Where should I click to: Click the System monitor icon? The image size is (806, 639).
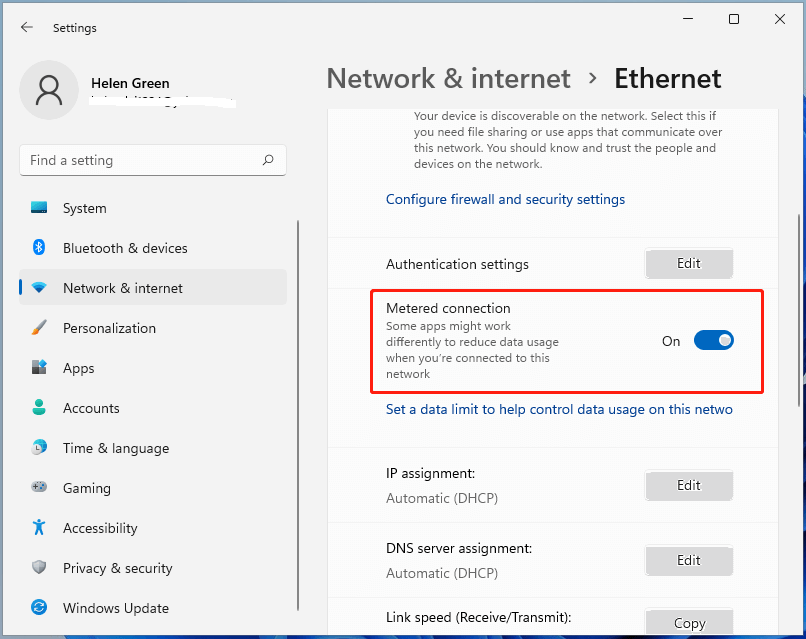coord(39,208)
